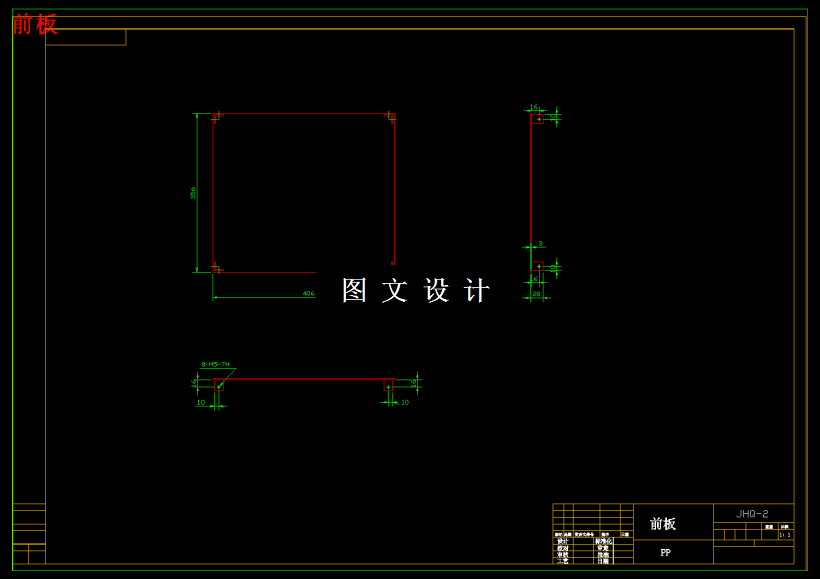This screenshot has height=579, width=820.
Task: Click the 工艺 cell in title block
Action: click(x=563, y=561)
